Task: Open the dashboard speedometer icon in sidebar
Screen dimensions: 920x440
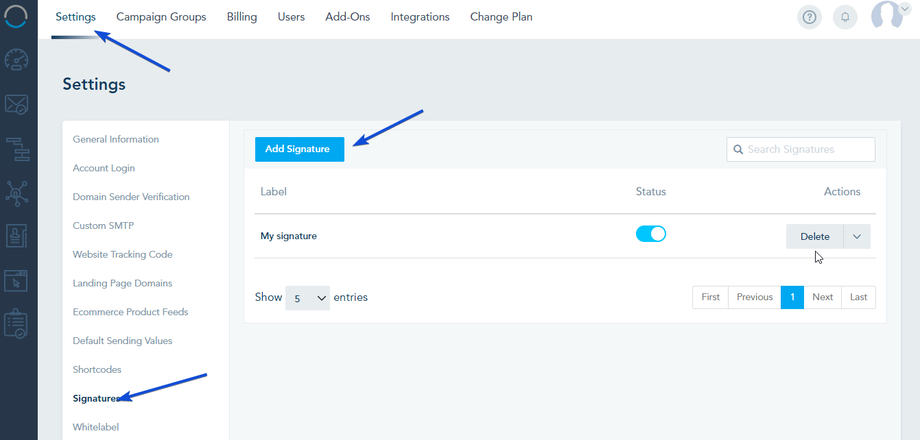Action: 17,60
